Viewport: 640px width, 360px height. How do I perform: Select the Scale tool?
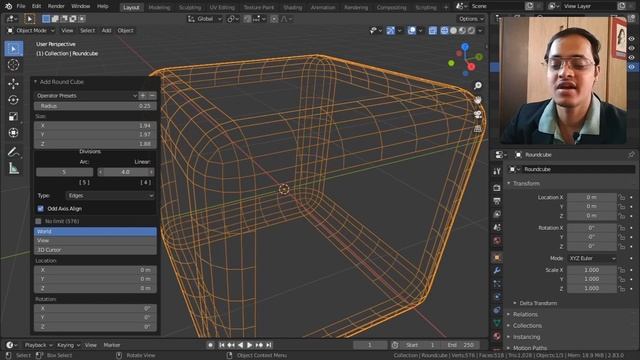13,116
